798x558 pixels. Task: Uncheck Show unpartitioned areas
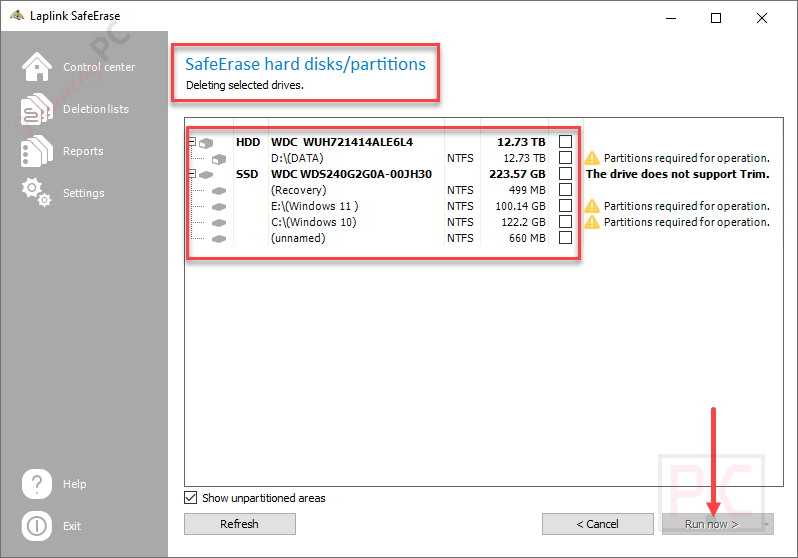(190, 497)
